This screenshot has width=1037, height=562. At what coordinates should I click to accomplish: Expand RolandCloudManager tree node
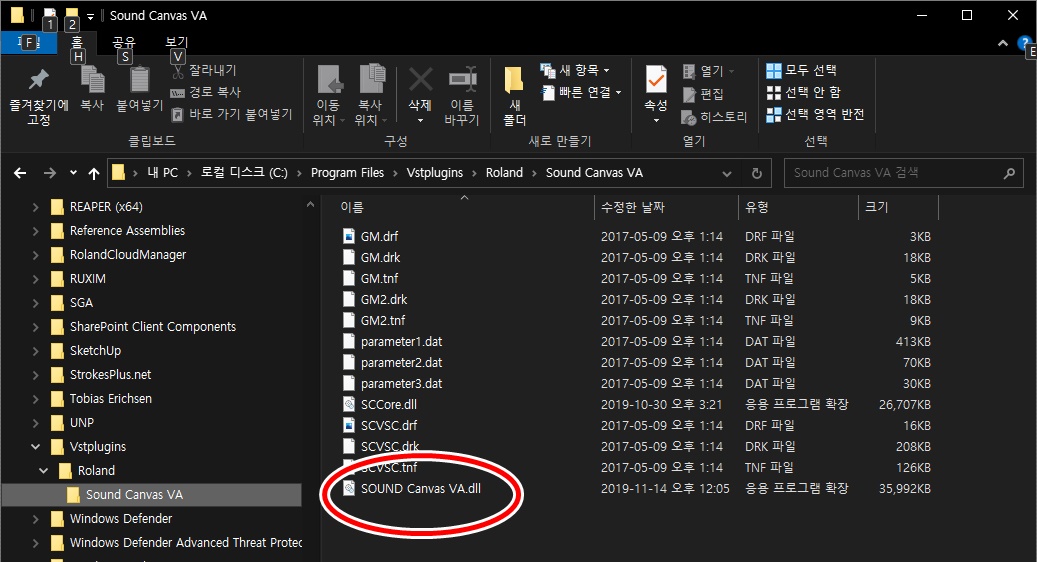coord(35,255)
